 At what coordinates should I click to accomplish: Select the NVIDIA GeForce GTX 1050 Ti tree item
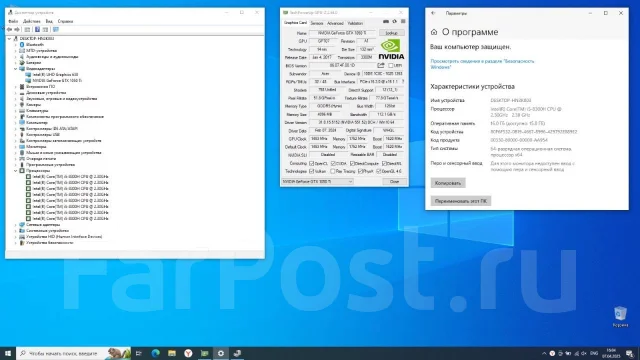pos(57,80)
